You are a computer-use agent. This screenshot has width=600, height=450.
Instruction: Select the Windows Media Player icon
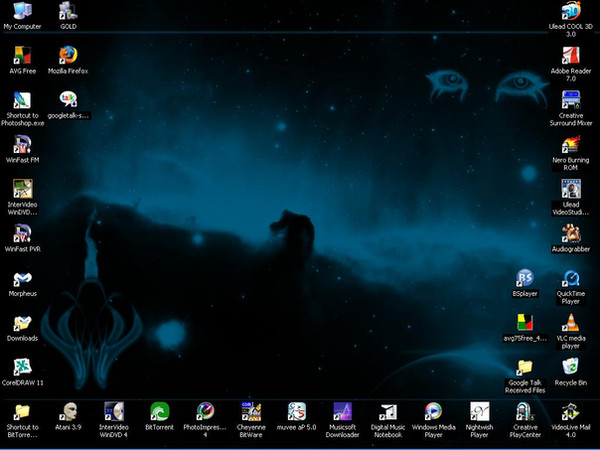[x=433, y=411]
